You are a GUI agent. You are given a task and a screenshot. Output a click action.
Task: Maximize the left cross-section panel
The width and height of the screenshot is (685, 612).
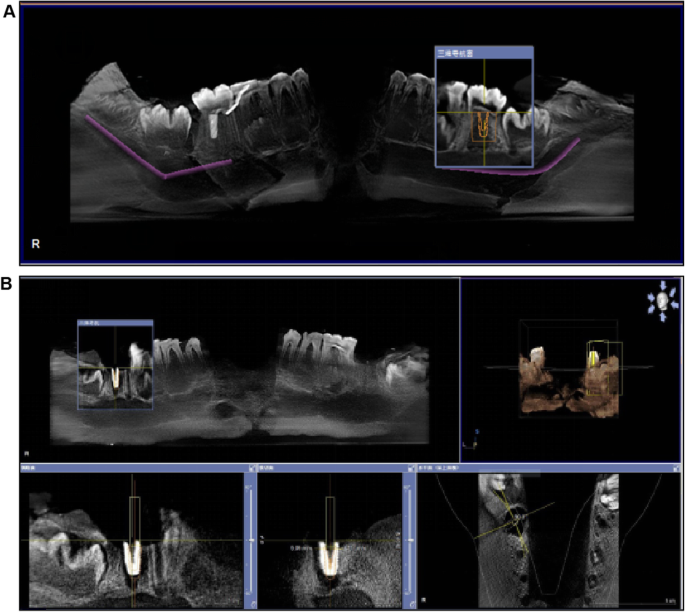[252, 468]
